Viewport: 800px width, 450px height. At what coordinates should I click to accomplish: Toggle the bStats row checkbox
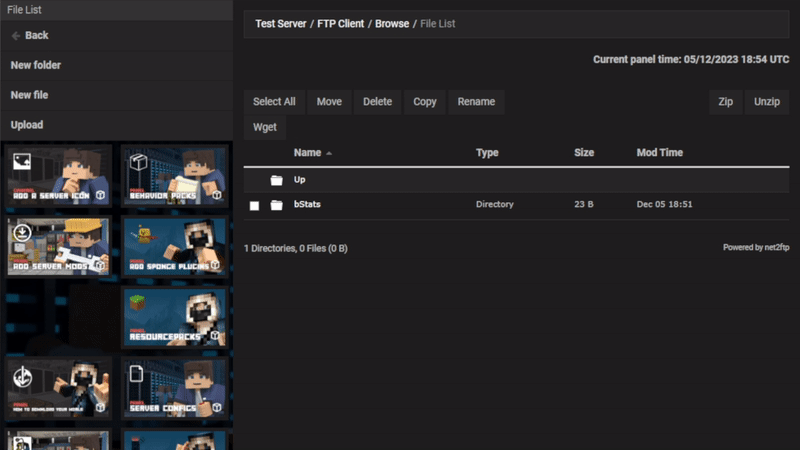254,206
